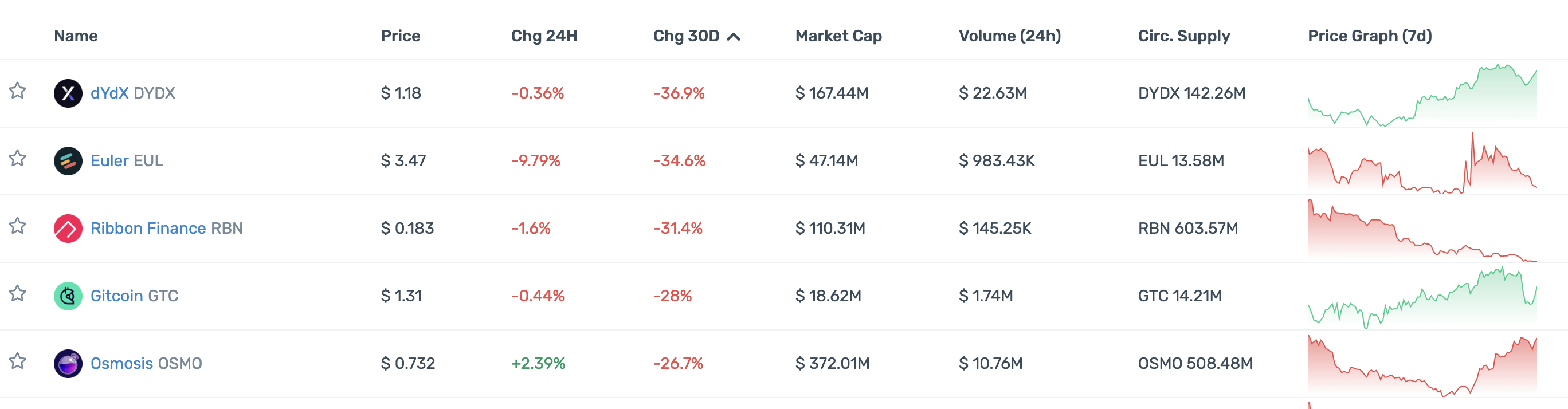The width and height of the screenshot is (1568, 409).
Task: Sort by the Name column header
Action: (76, 36)
